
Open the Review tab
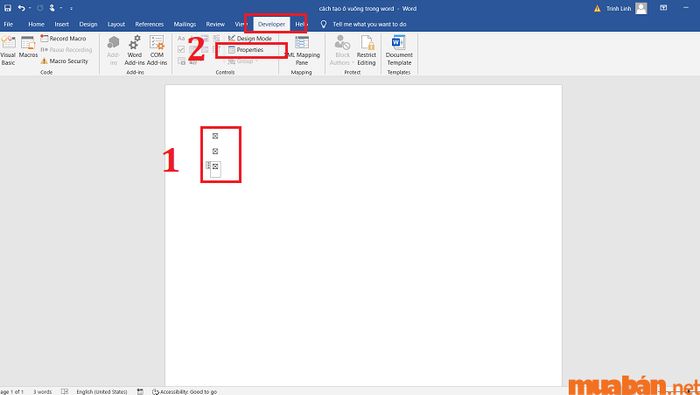215,24
